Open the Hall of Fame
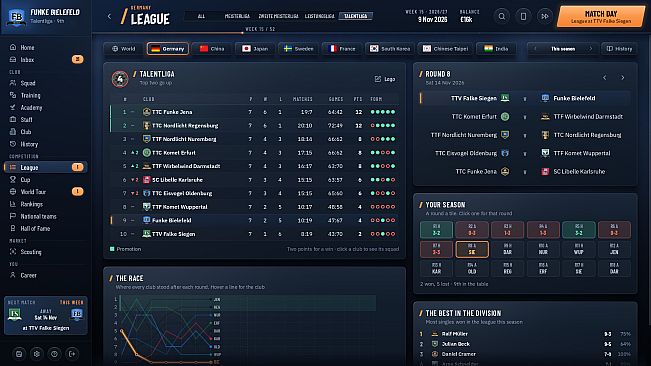Image resolution: width=651 pixels, height=366 pixels. point(46,228)
